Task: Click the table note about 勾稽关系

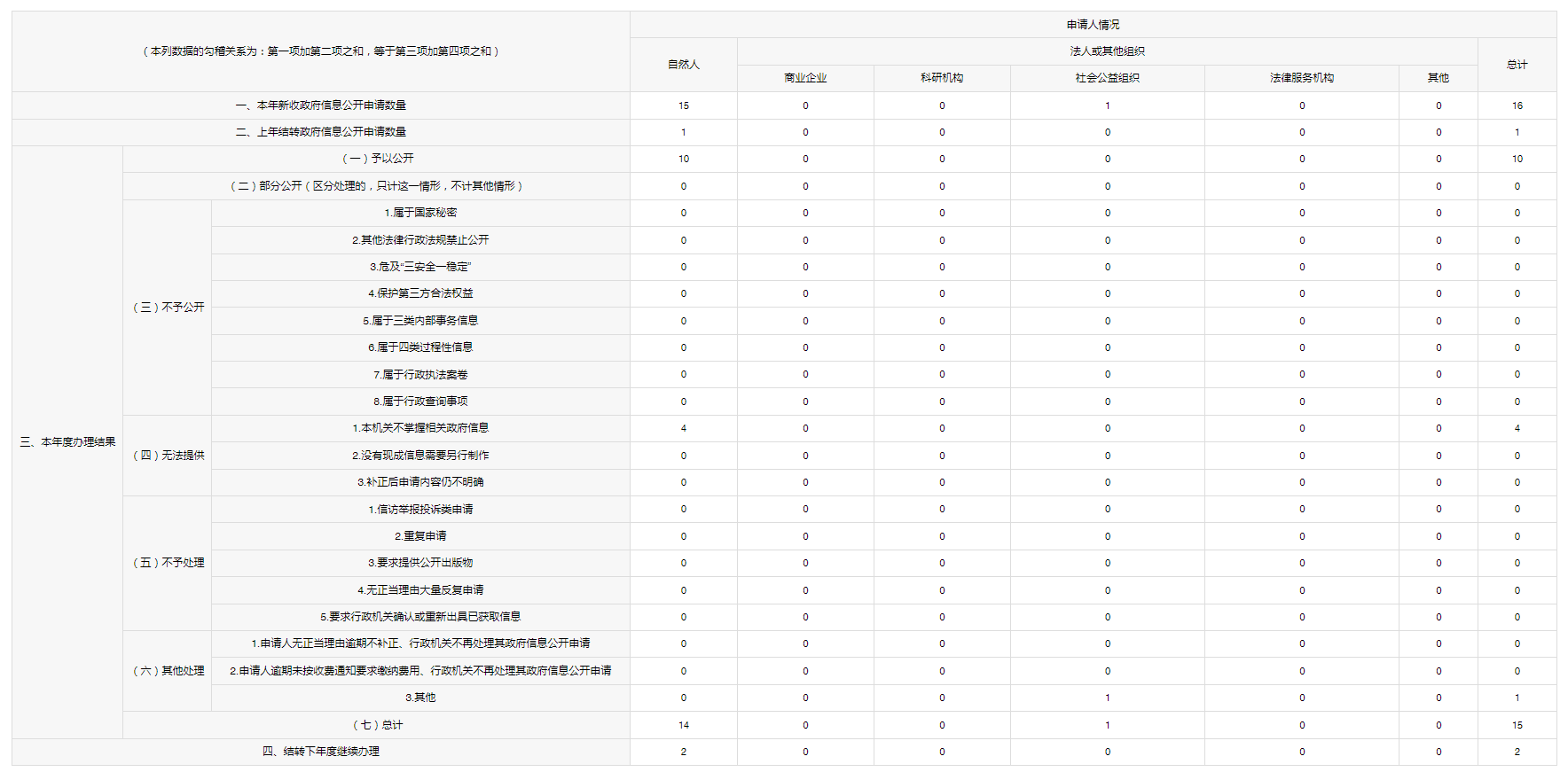Action: [321, 51]
